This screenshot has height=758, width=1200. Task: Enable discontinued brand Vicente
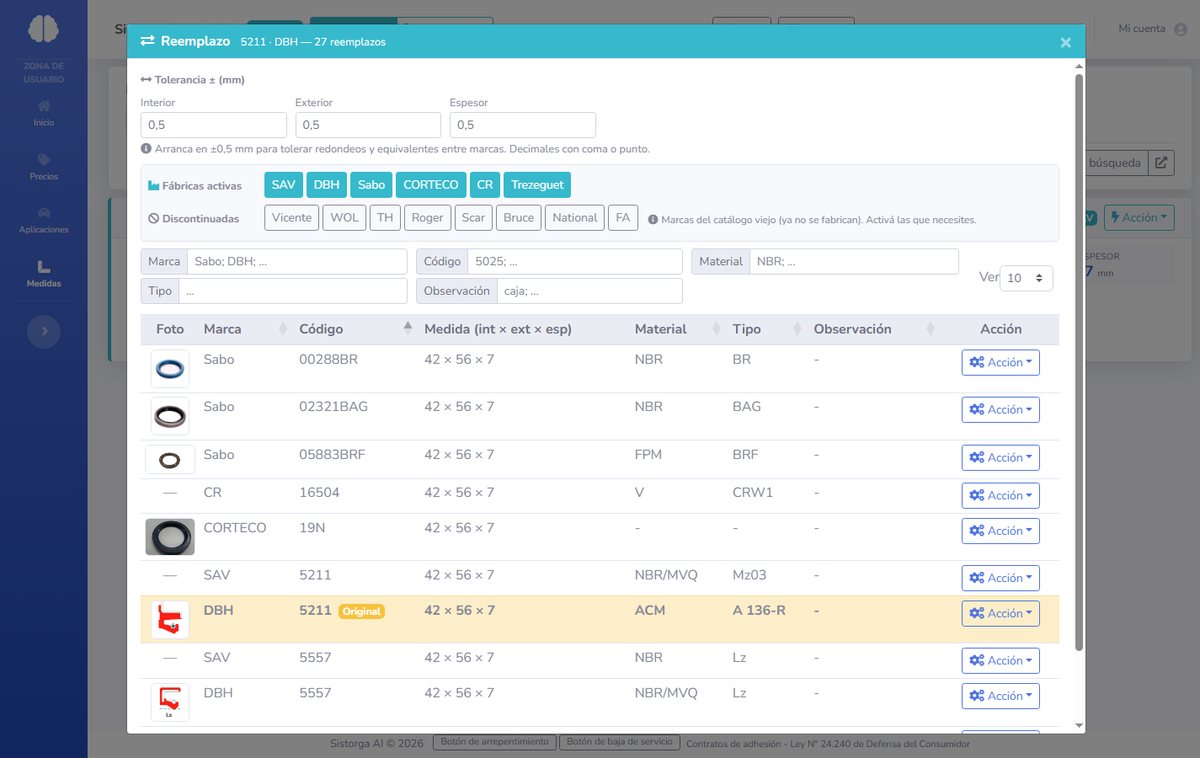coord(292,218)
